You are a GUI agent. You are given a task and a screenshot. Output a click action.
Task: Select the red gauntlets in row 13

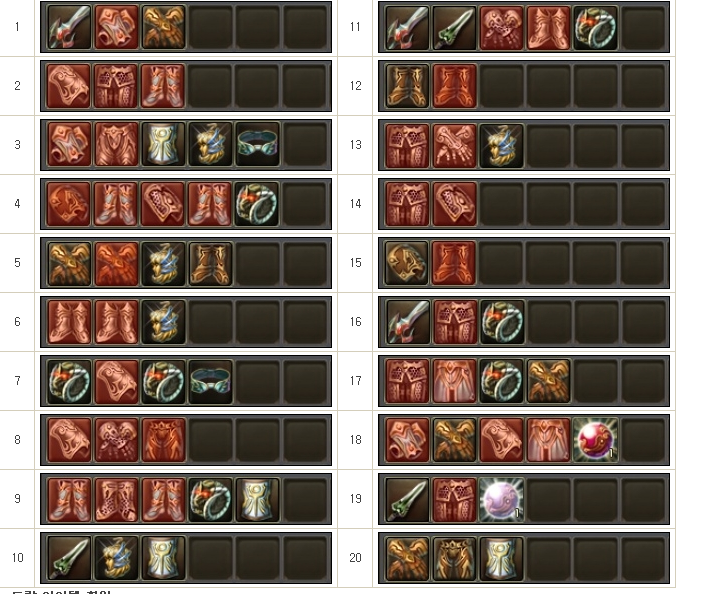click(454, 145)
